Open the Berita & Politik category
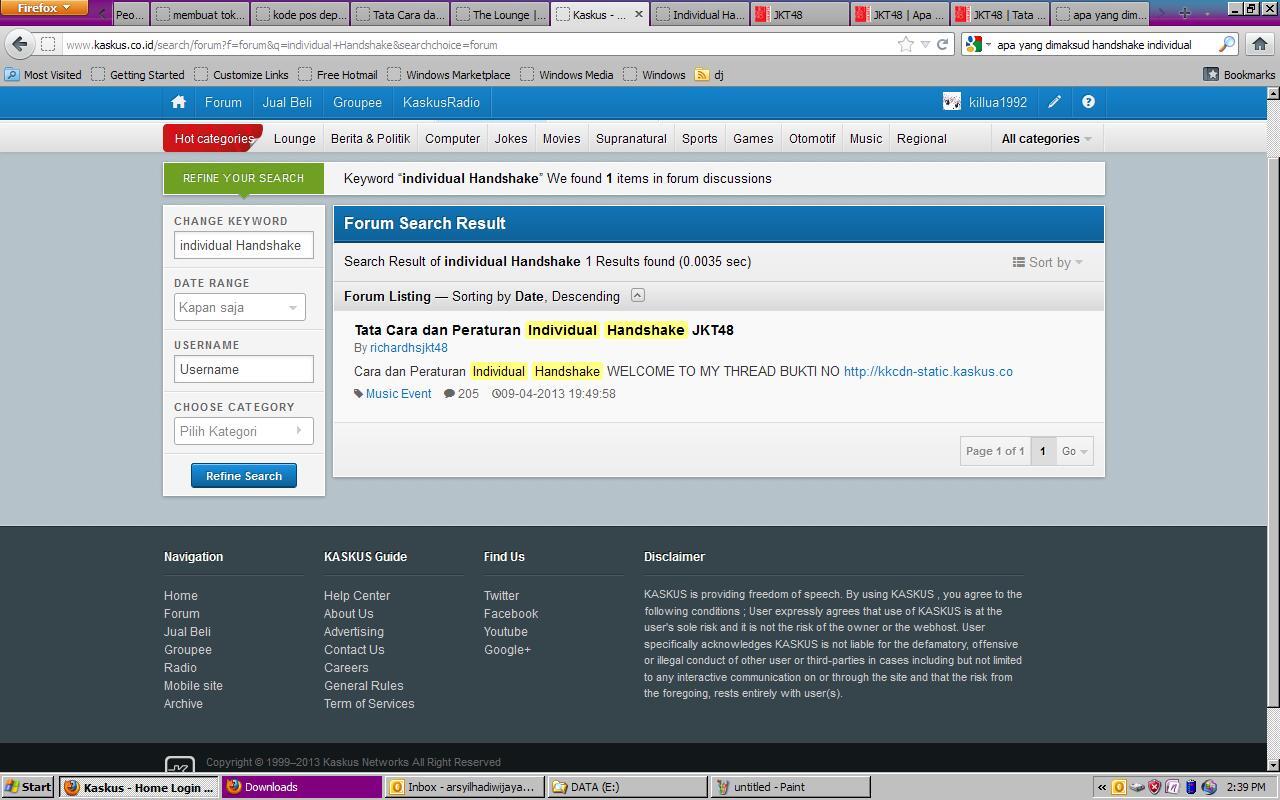Screen dimensions: 1280x800 pyautogui.click(x=370, y=139)
